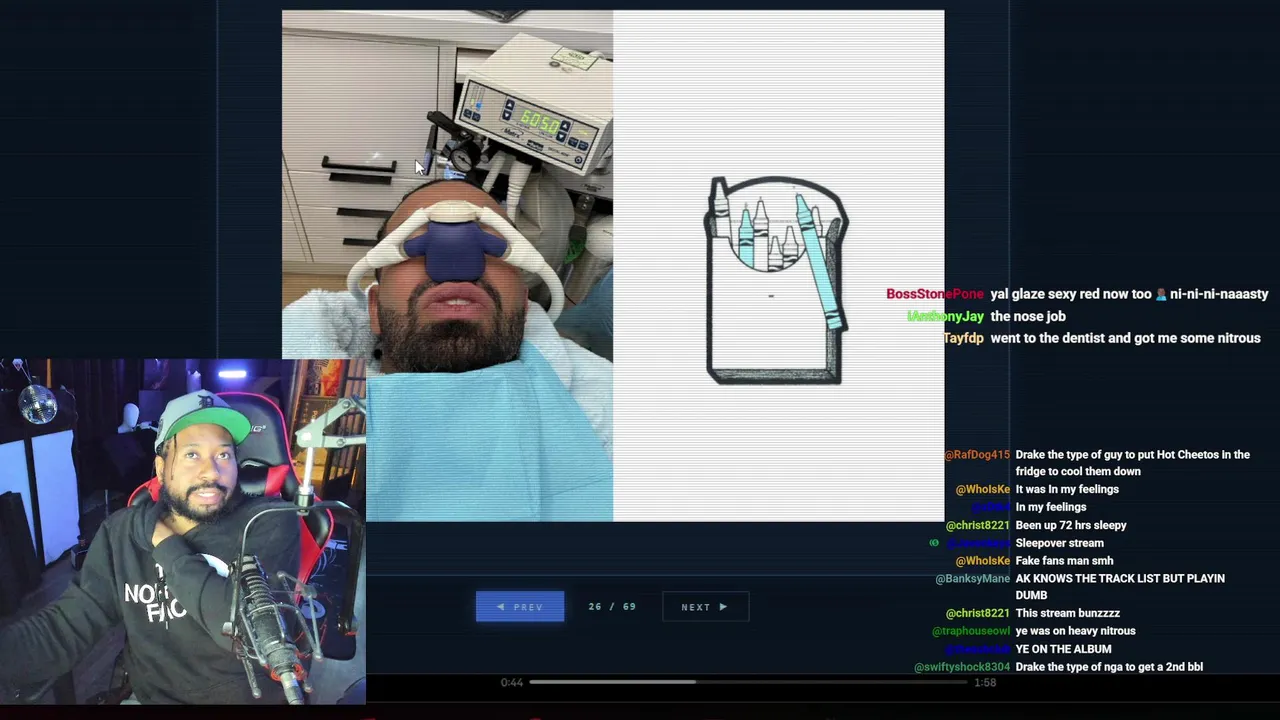Click the right arrow icon on NEXT
The image size is (1280, 720).
[x=723, y=607]
